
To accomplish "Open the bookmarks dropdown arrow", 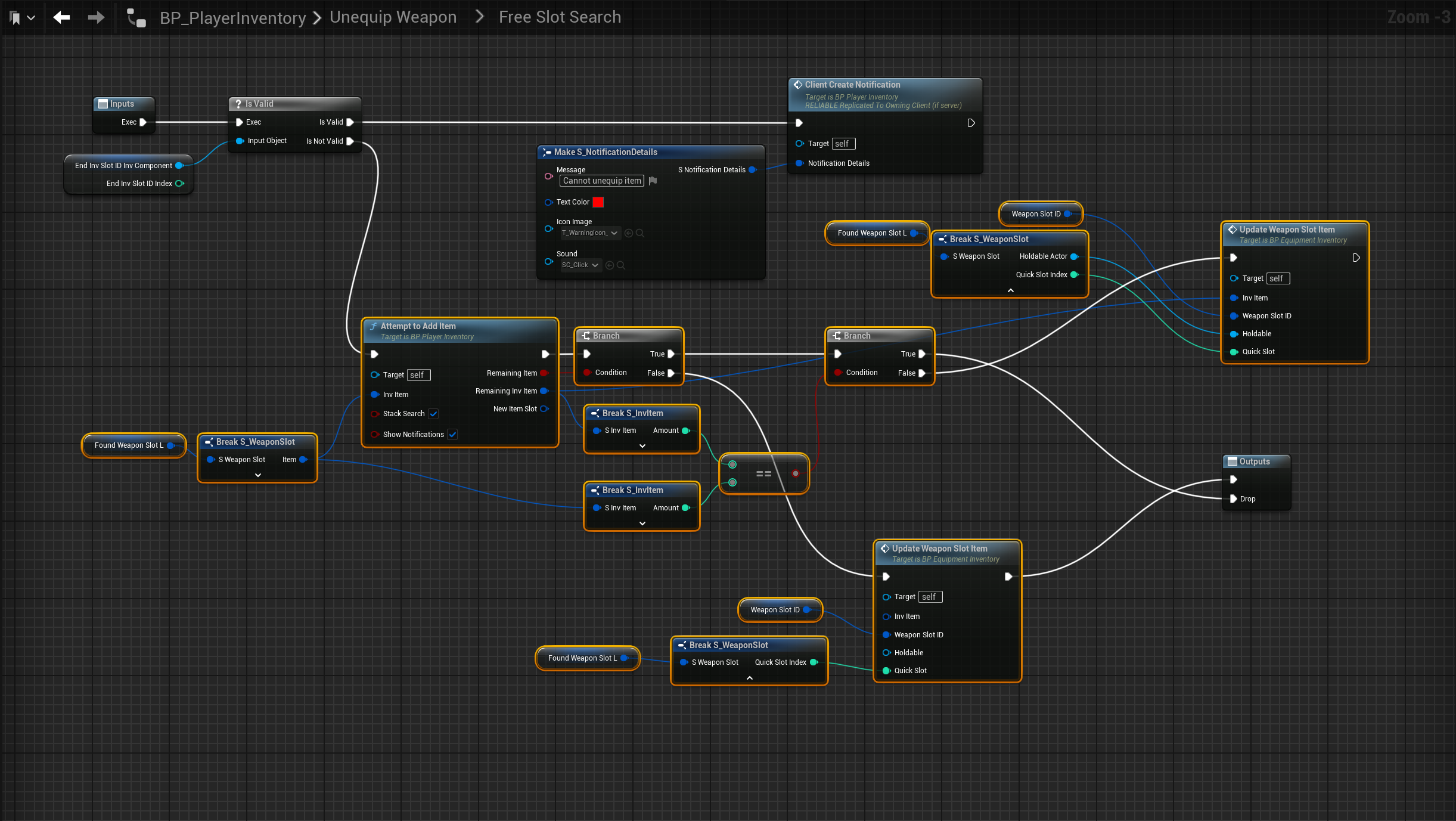I will (x=32, y=18).
